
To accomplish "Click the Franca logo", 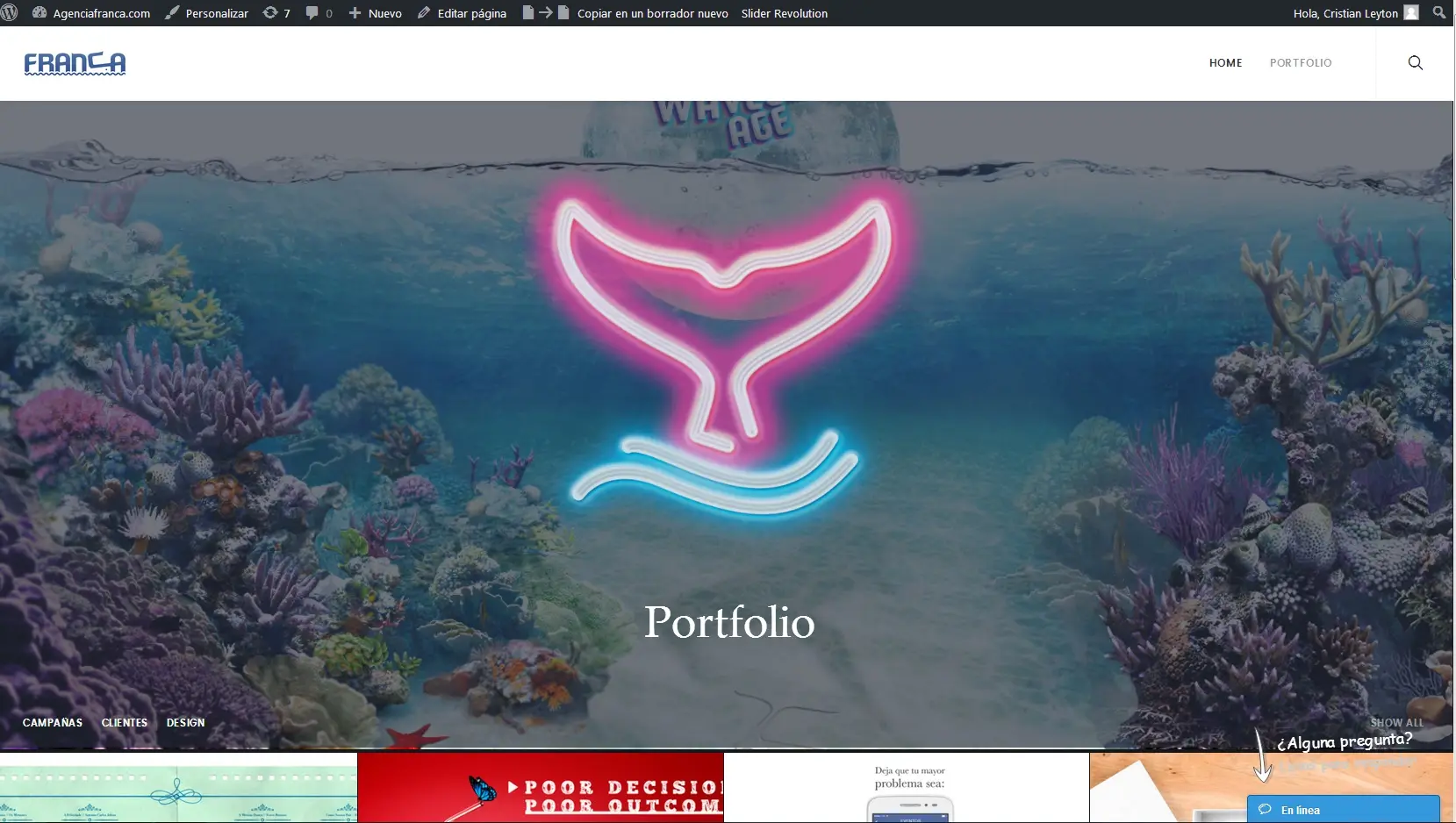I will (x=75, y=63).
